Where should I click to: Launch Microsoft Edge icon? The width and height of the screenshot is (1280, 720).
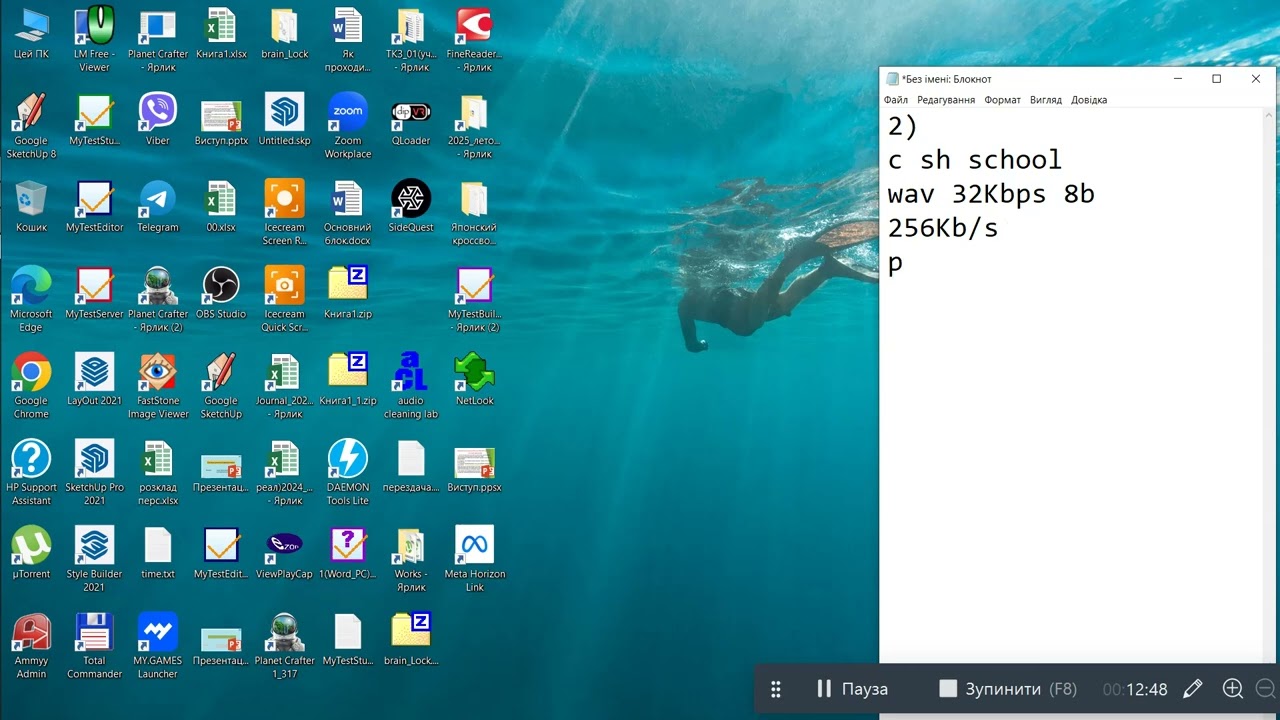point(31,299)
